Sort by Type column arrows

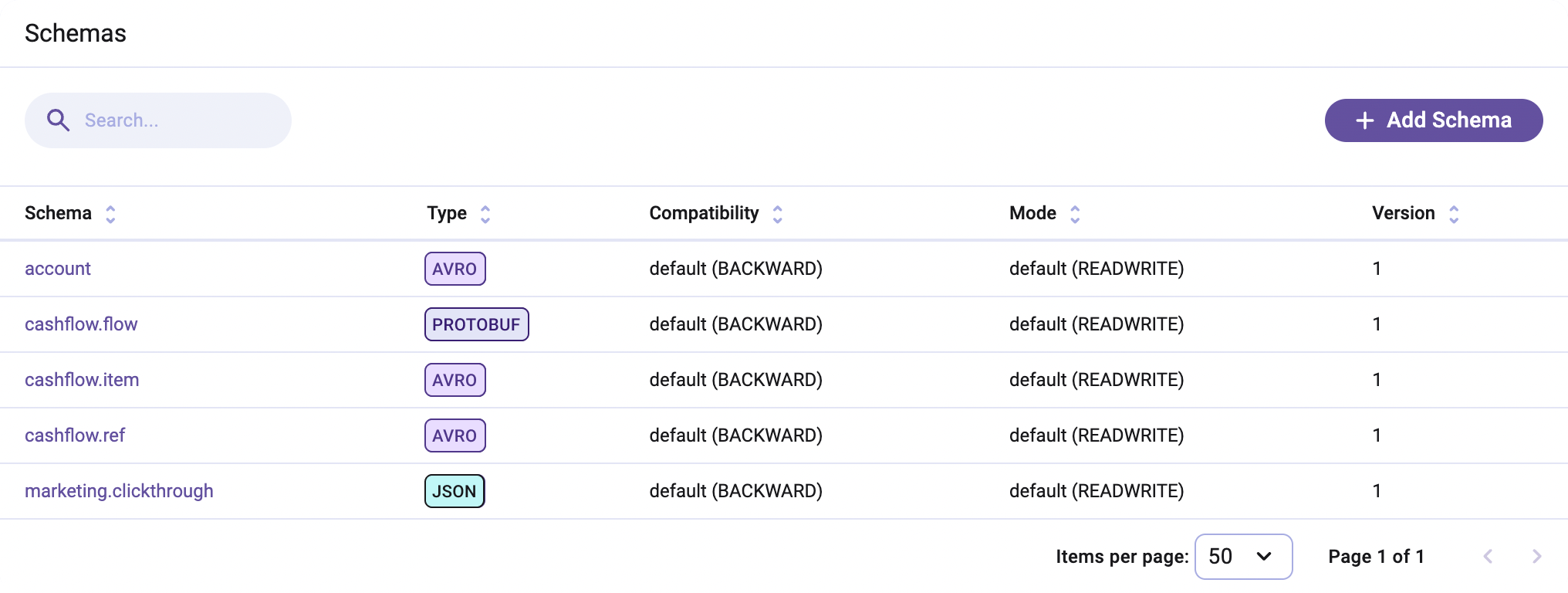pos(485,214)
